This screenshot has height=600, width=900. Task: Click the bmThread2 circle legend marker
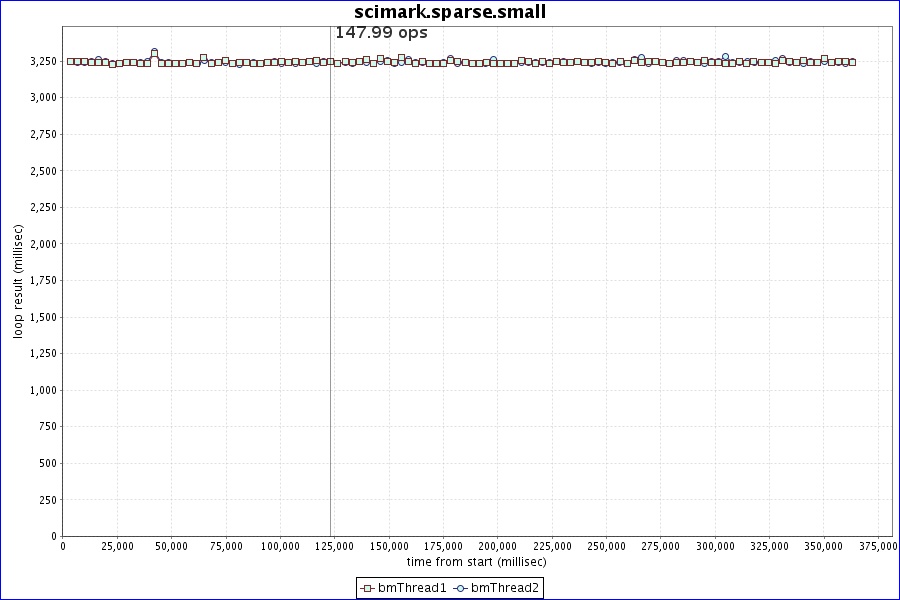(461, 588)
